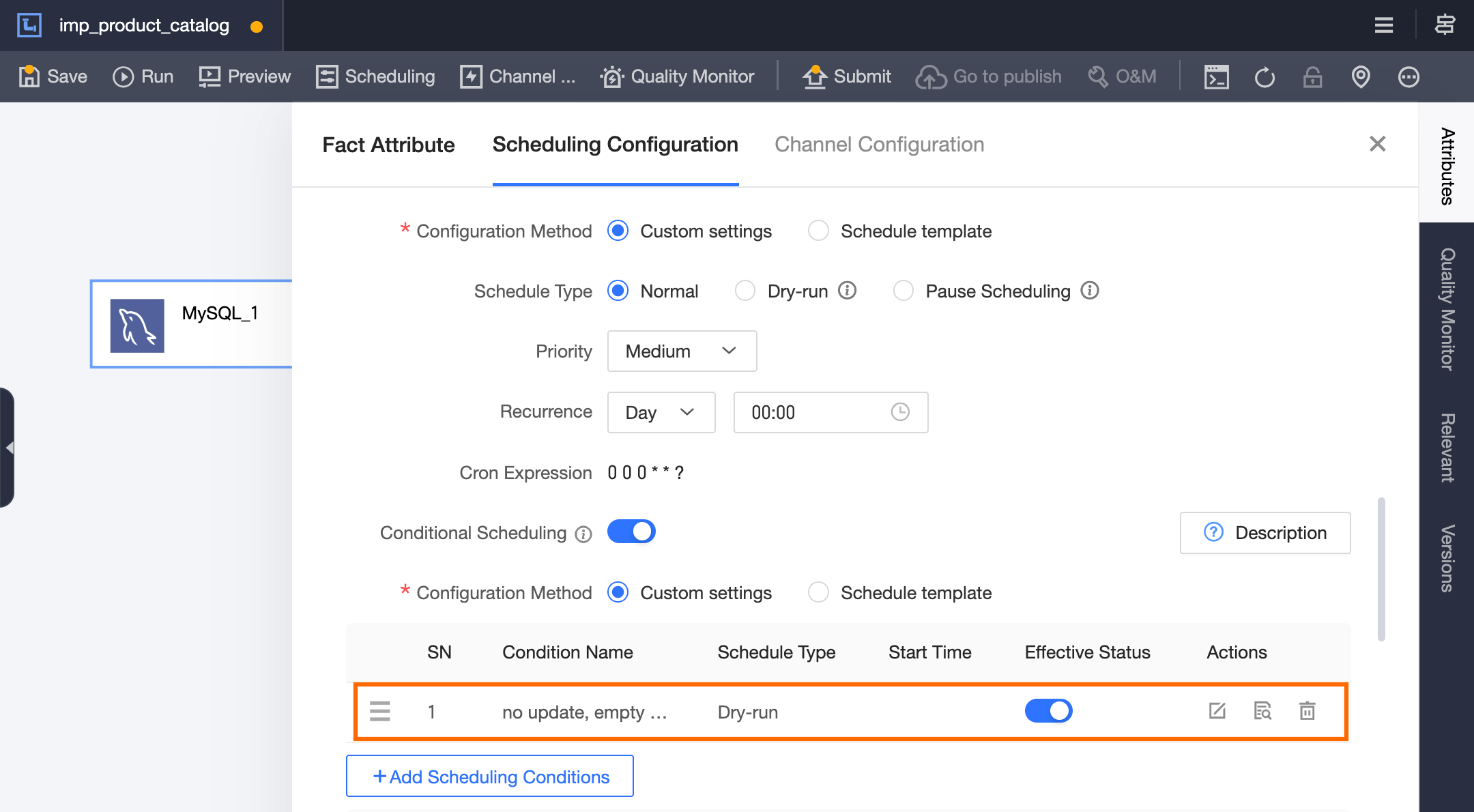Edit the 'no update, empty' condition row
The width and height of the screenshot is (1474, 812).
click(x=1217, y=711)
